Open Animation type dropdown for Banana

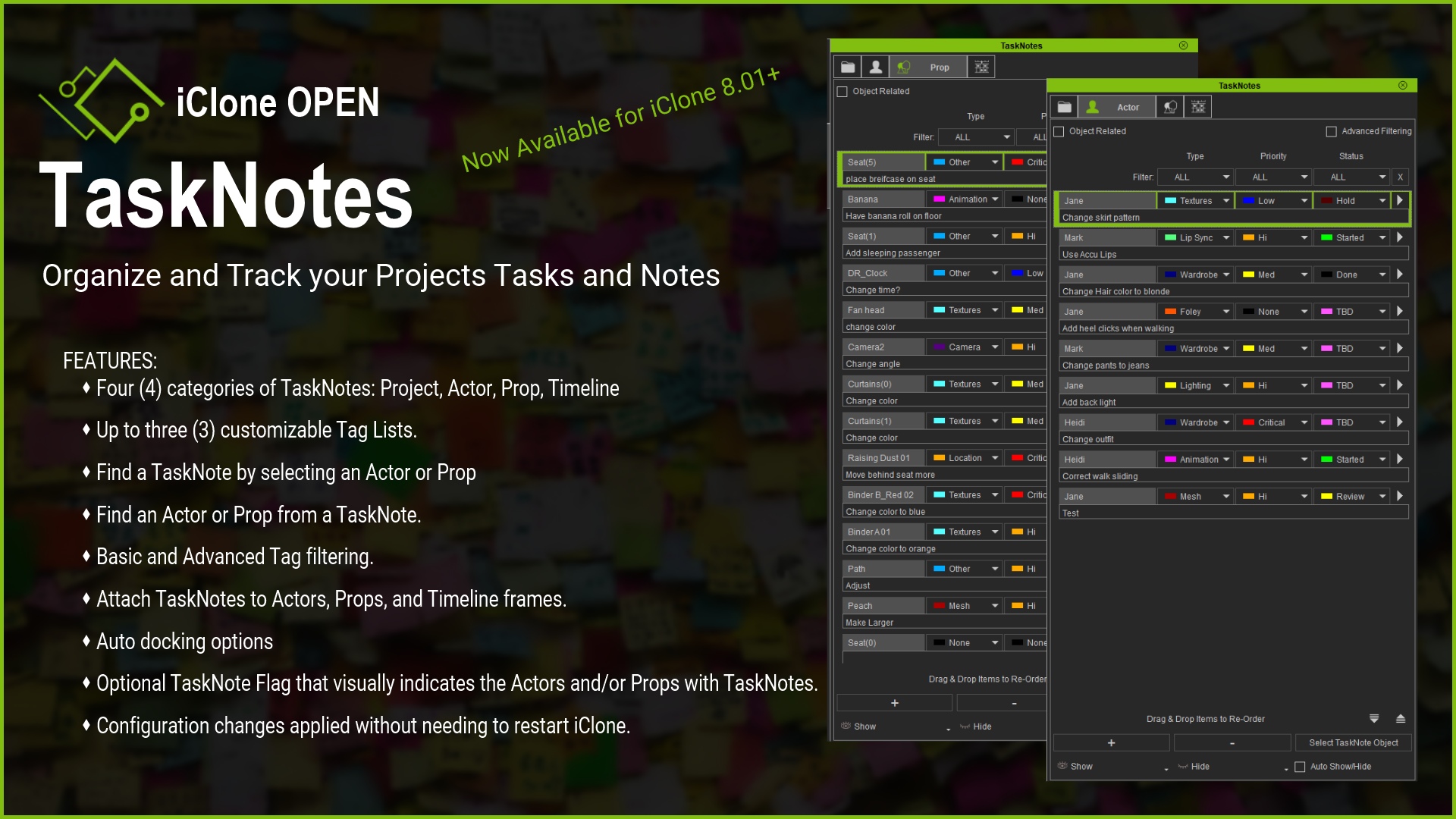[x=964, y=199]
